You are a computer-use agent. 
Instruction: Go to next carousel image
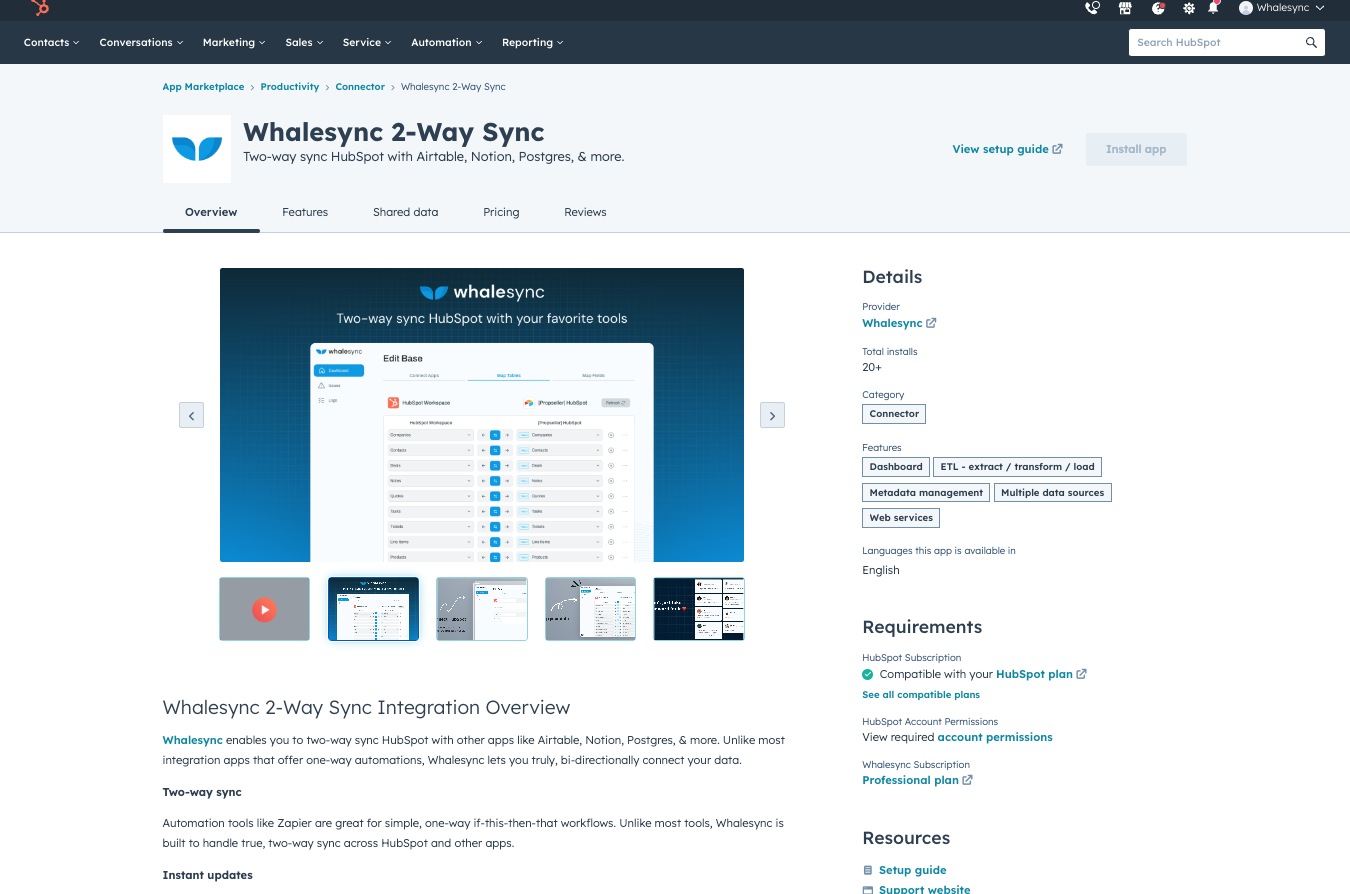772,415
